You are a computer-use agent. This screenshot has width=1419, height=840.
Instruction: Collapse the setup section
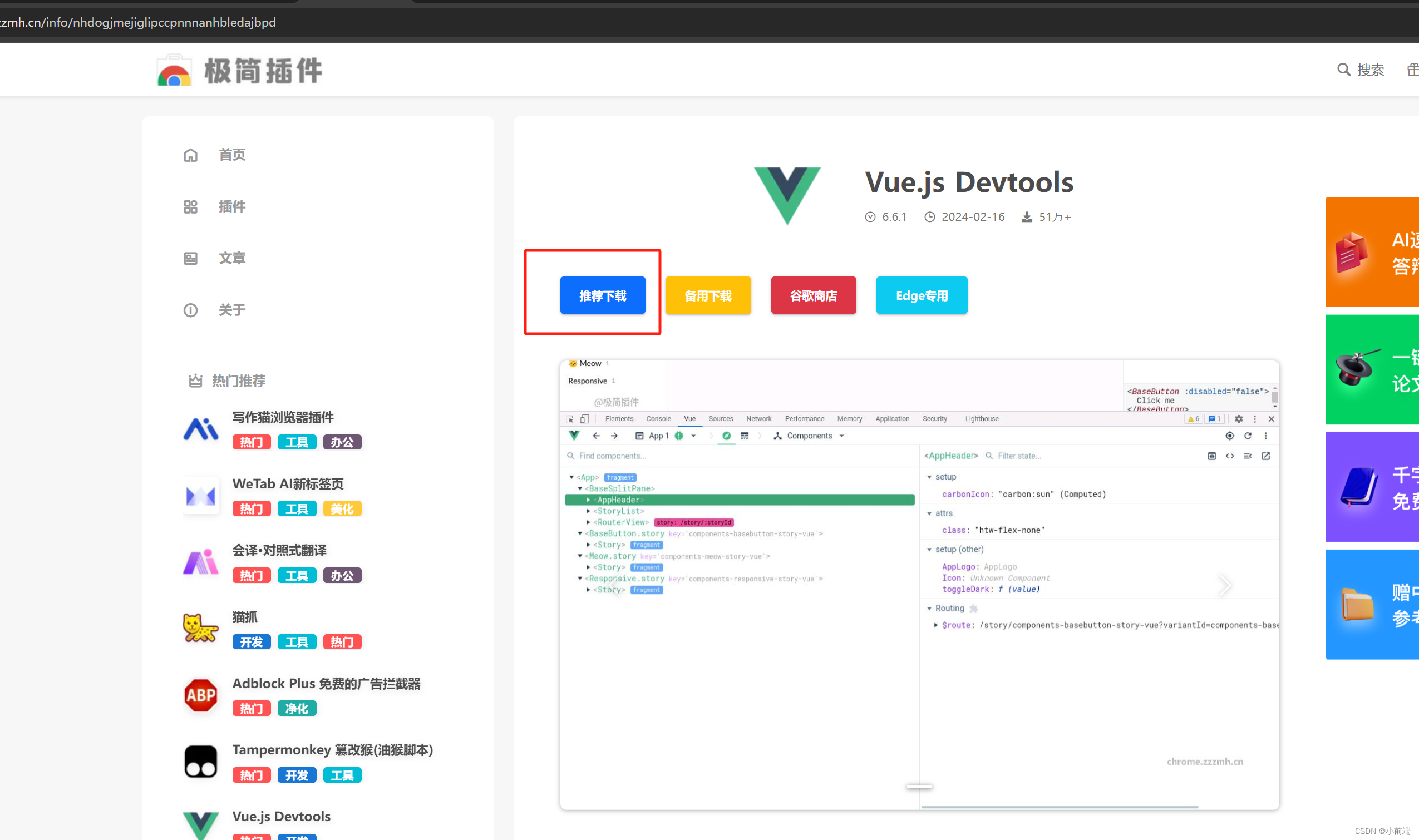[929, 477]
